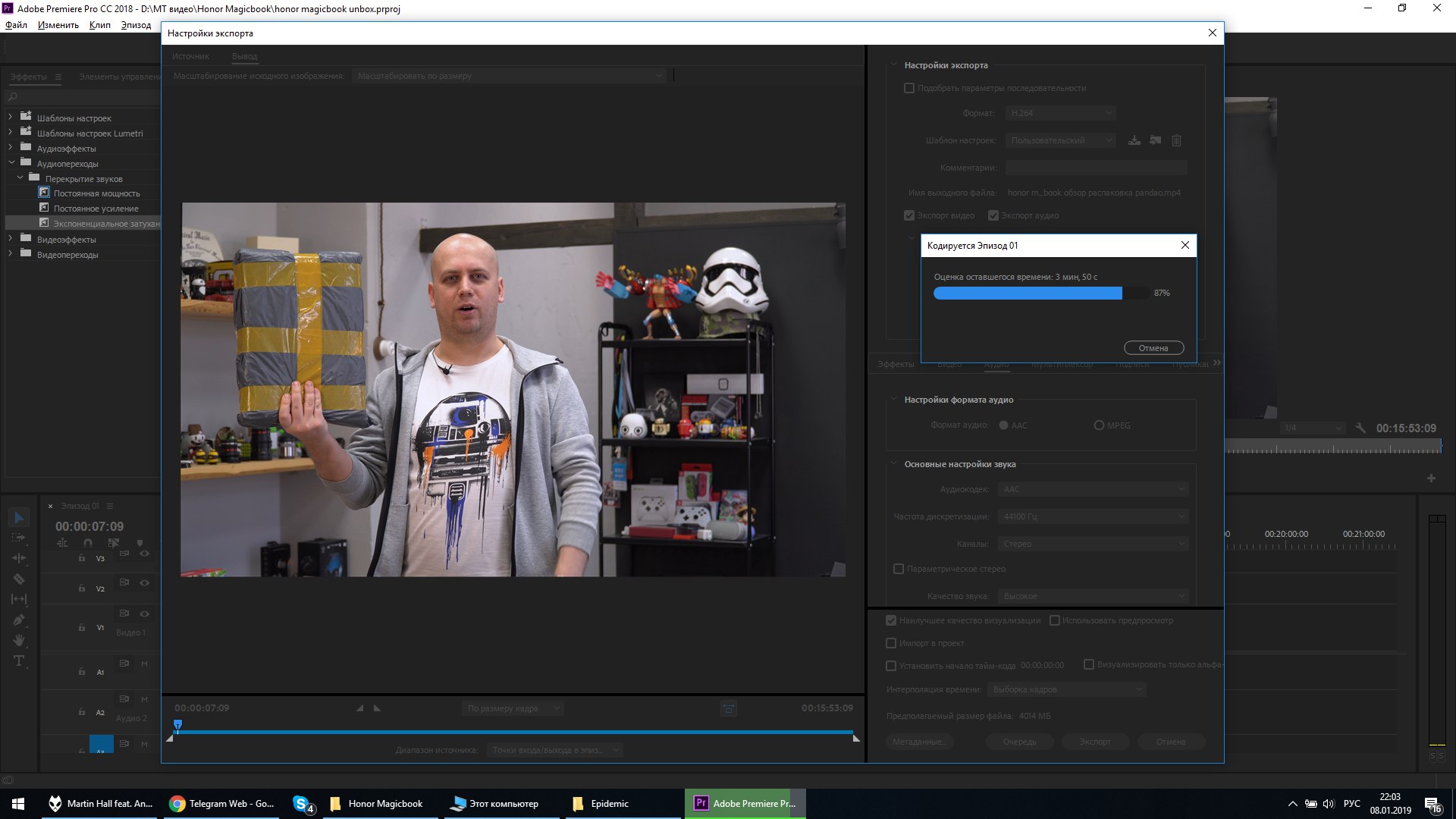The image size is (1456, 819).
Task: Click the save preset icon
Action: point(1134,140)
